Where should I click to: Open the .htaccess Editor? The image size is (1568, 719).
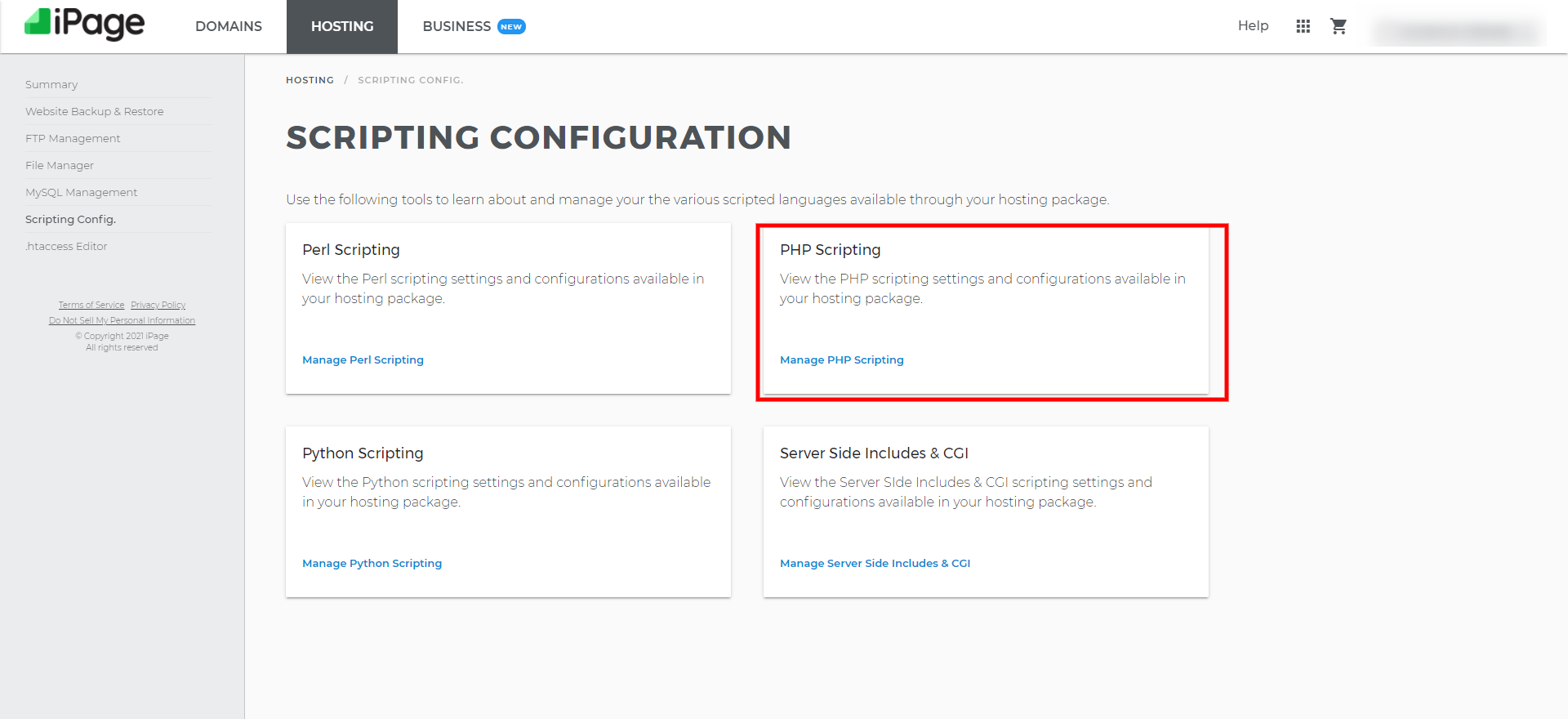[x=66, y=247]
